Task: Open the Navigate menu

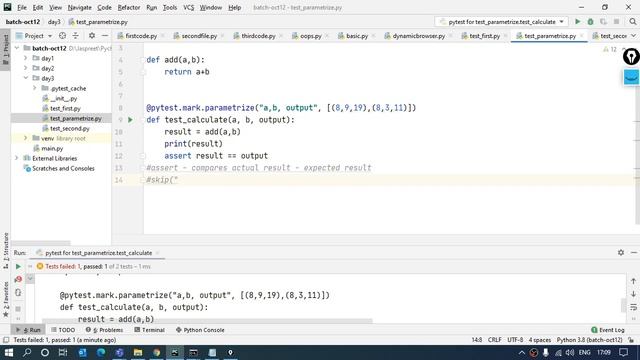Action: (x=80, y=7)
